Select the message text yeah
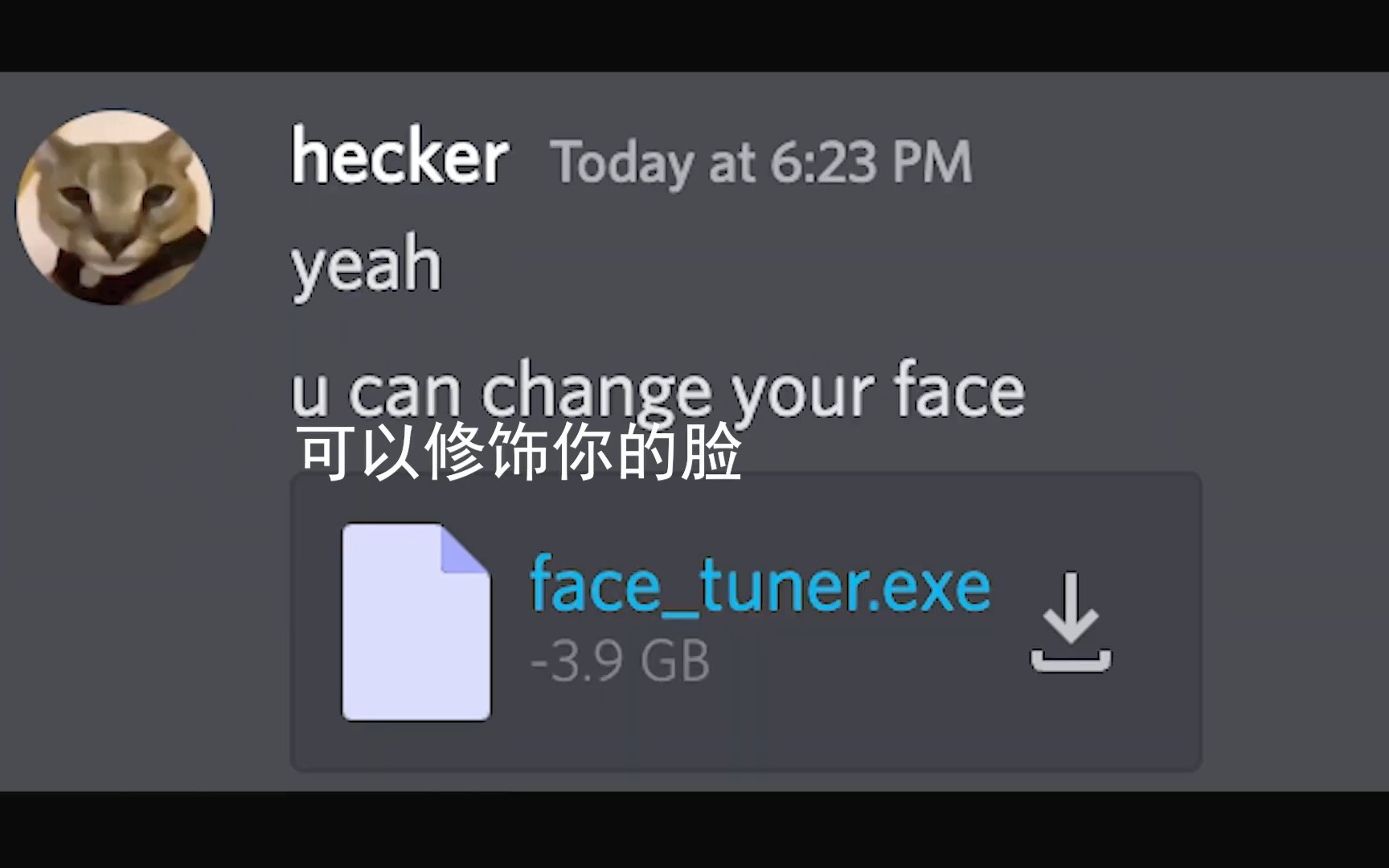Image resolution: width=1389 pixels, height=868 pixels. [366, 264]
